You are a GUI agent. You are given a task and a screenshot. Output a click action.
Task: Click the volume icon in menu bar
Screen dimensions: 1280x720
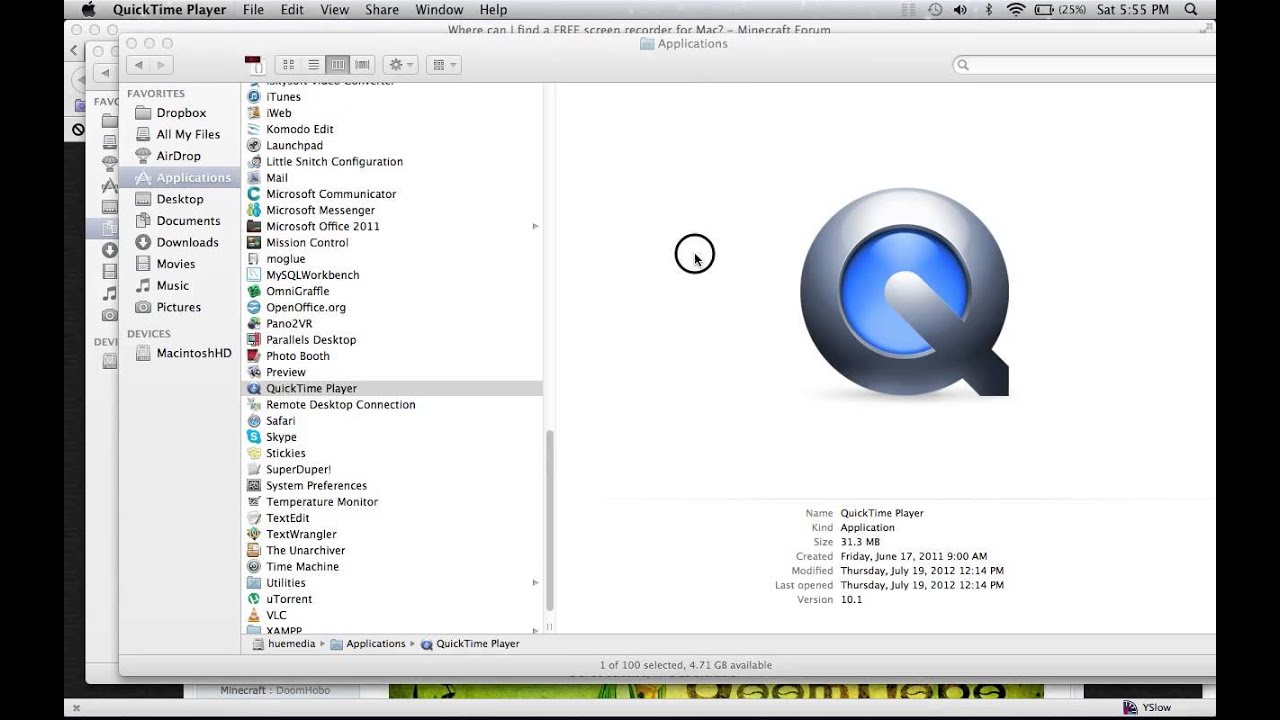click(960, 9)
